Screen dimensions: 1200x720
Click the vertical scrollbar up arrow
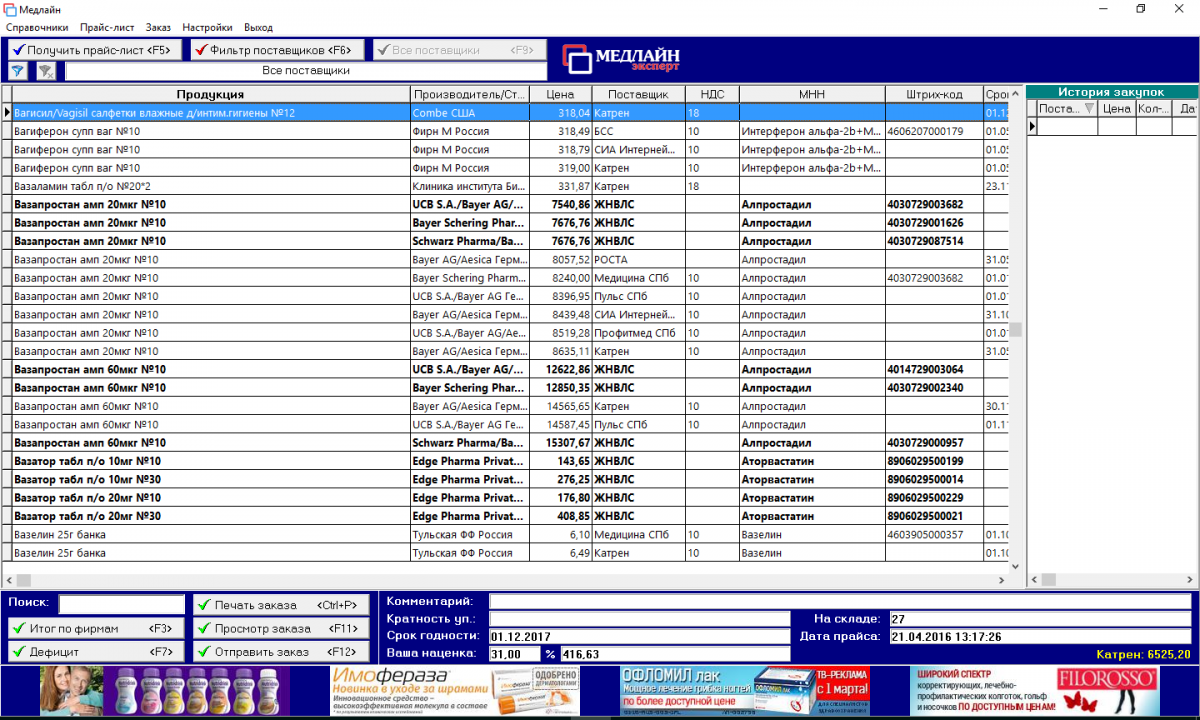pos(1015,93)
